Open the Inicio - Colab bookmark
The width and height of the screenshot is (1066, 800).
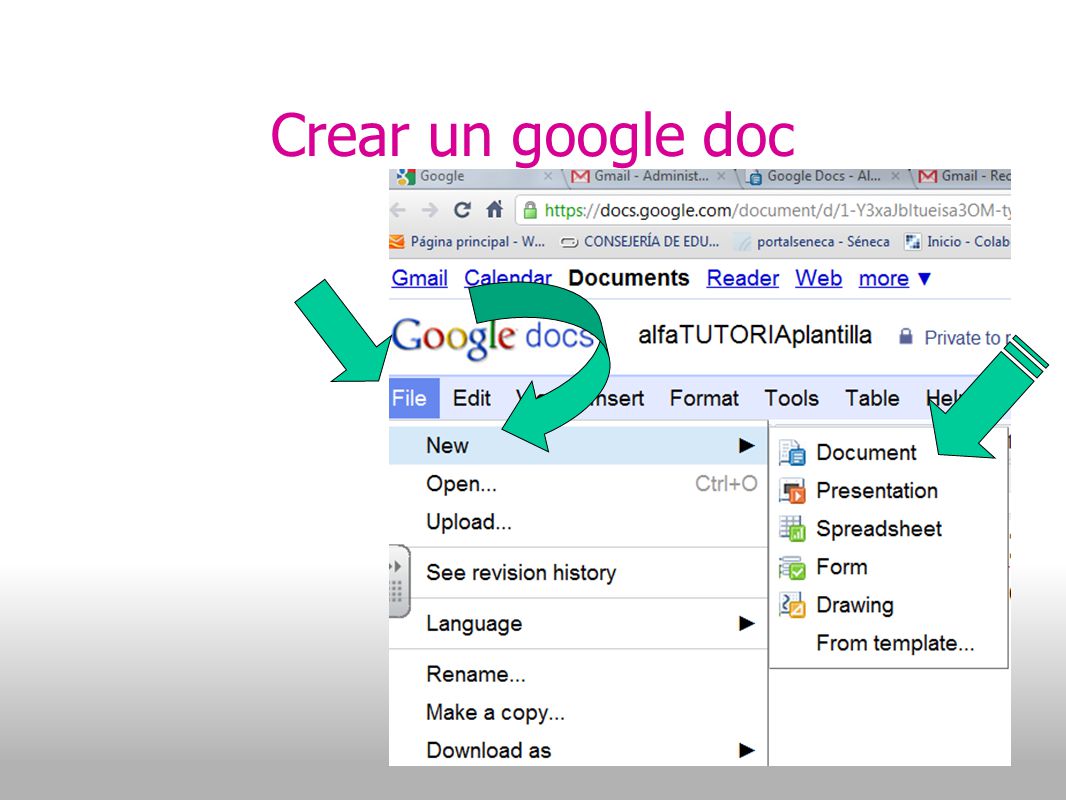(957, 242)
